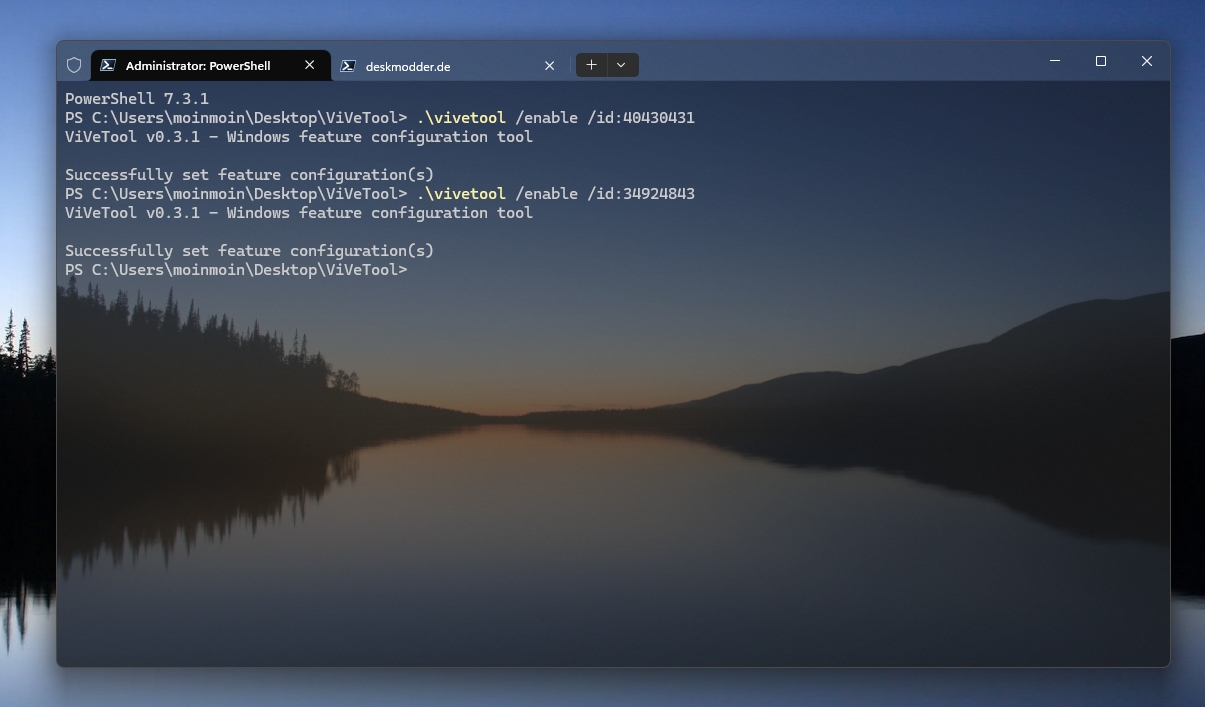
Task: Click the PowerShell icon on deskmodder.de tab
Action: 348,66
